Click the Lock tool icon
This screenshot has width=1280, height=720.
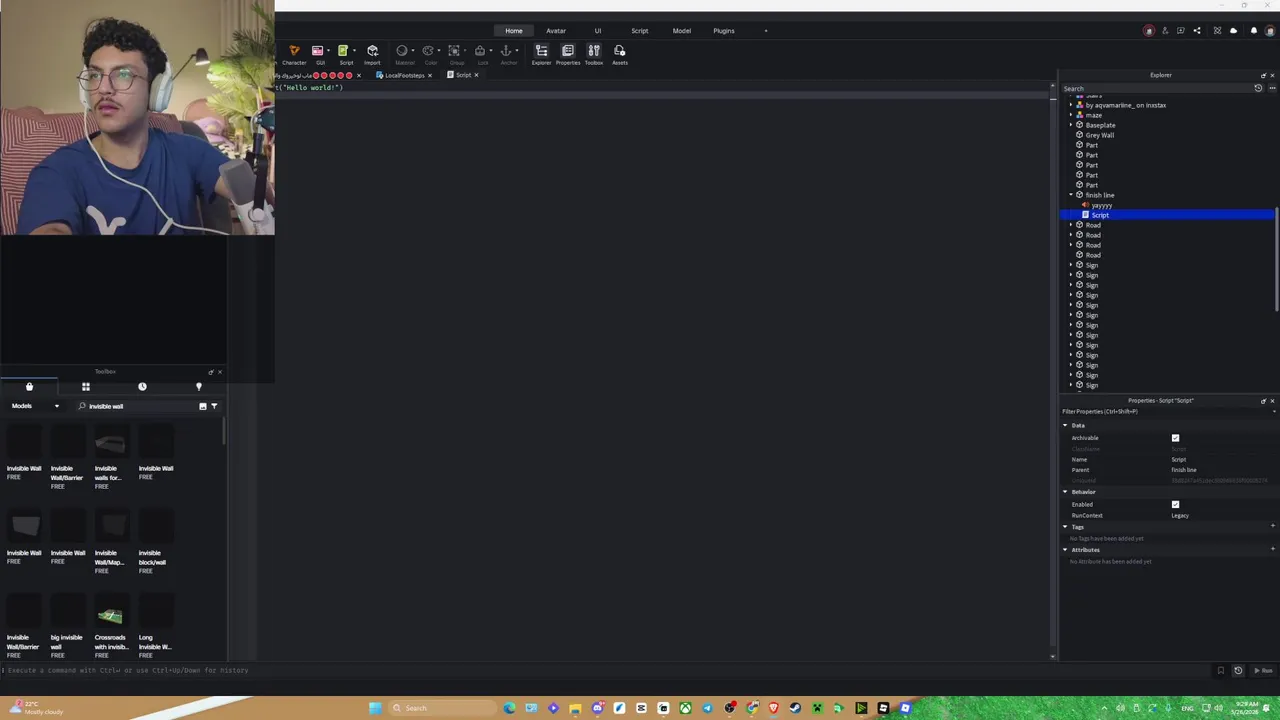(x=480, y=51)
